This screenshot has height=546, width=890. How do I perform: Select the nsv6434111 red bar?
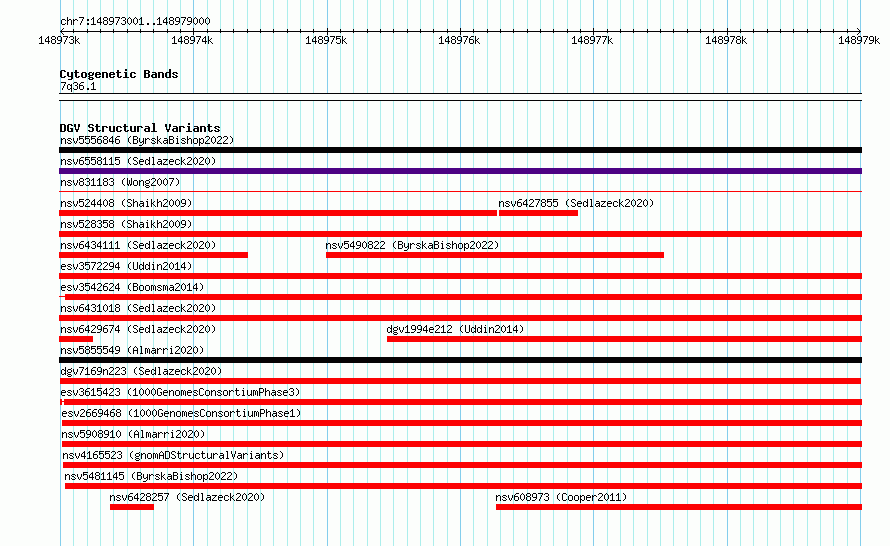tap(153, 255)
